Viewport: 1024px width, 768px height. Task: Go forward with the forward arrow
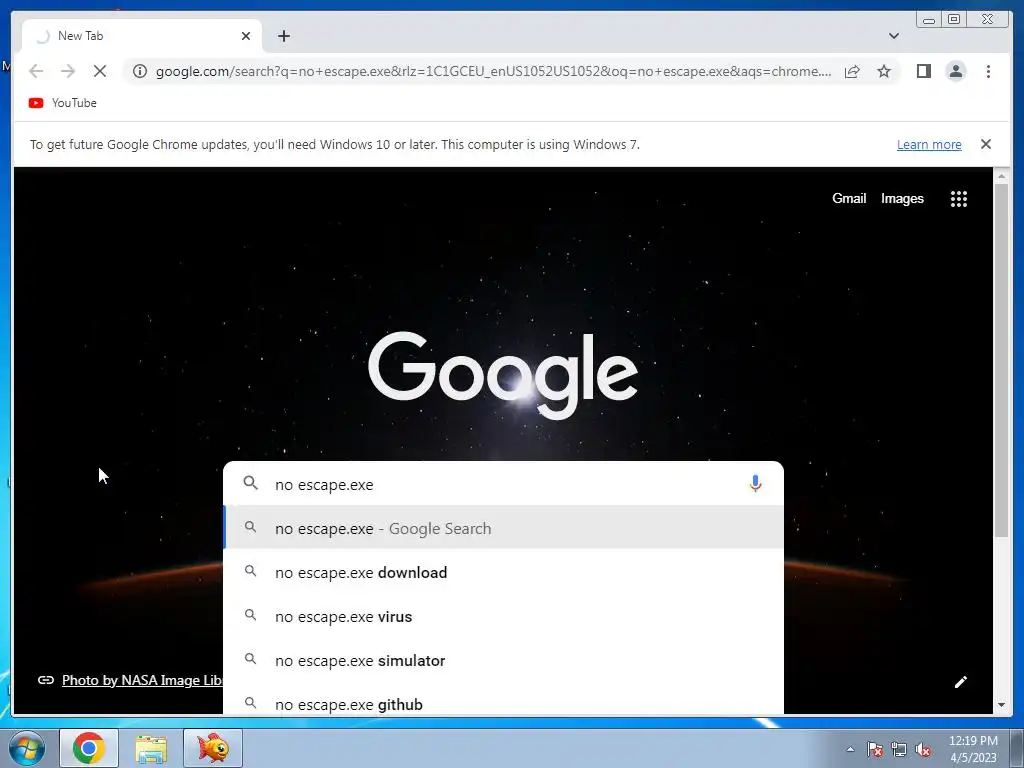tap(68, 71)
